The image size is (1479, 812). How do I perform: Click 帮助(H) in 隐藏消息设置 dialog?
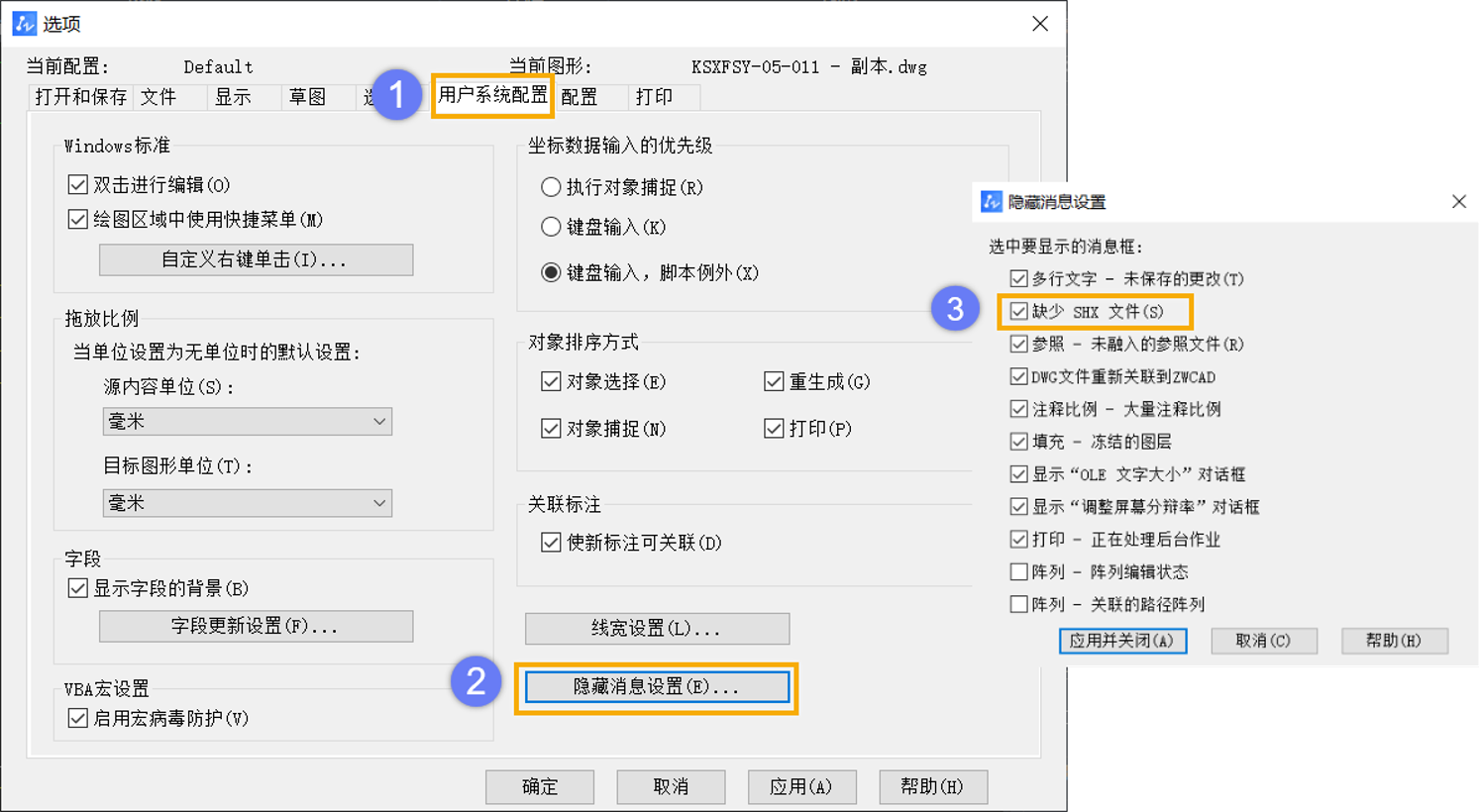point(1395,641)
